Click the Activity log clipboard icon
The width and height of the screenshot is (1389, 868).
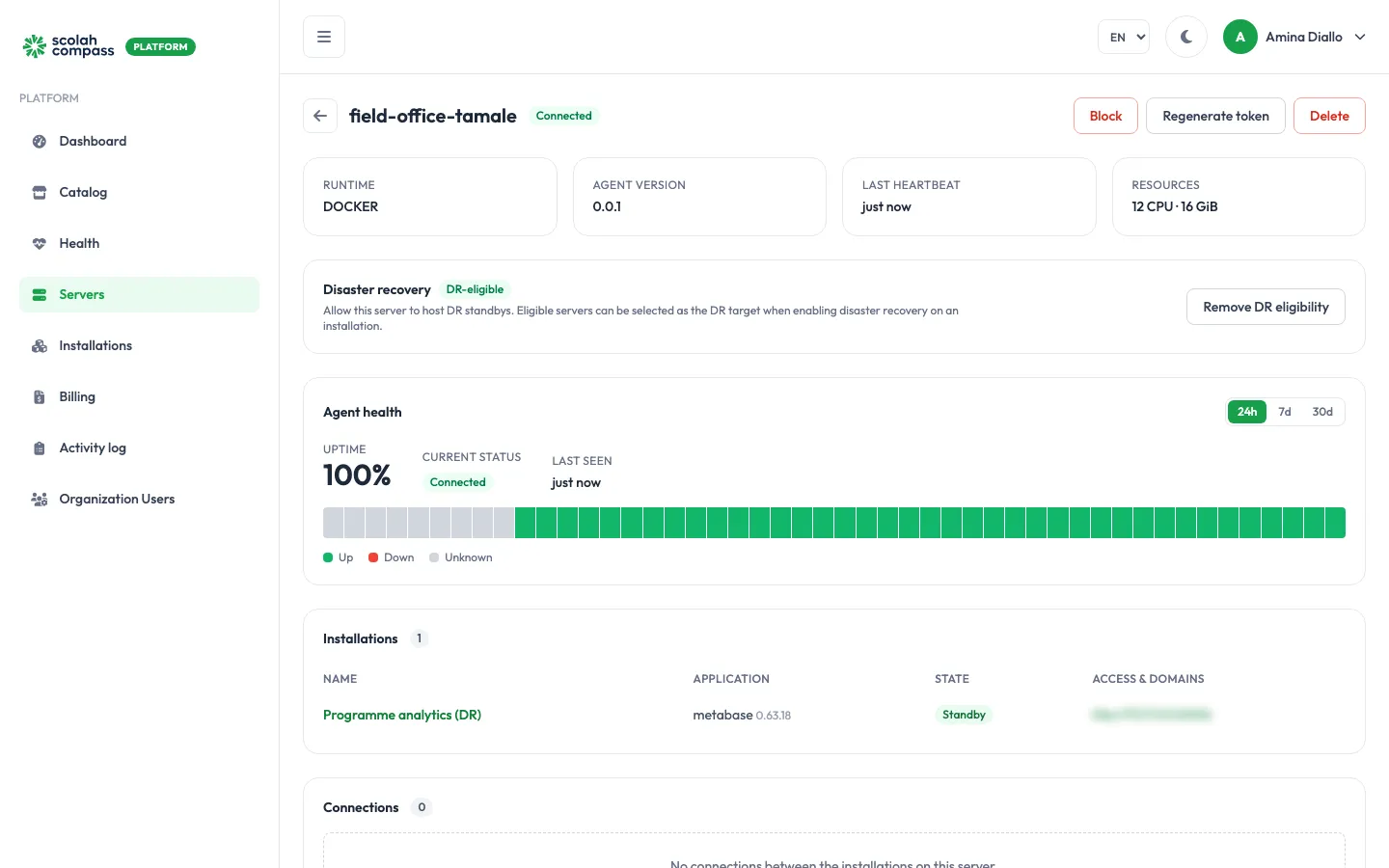pyautogui.click(x=40, y=448)
